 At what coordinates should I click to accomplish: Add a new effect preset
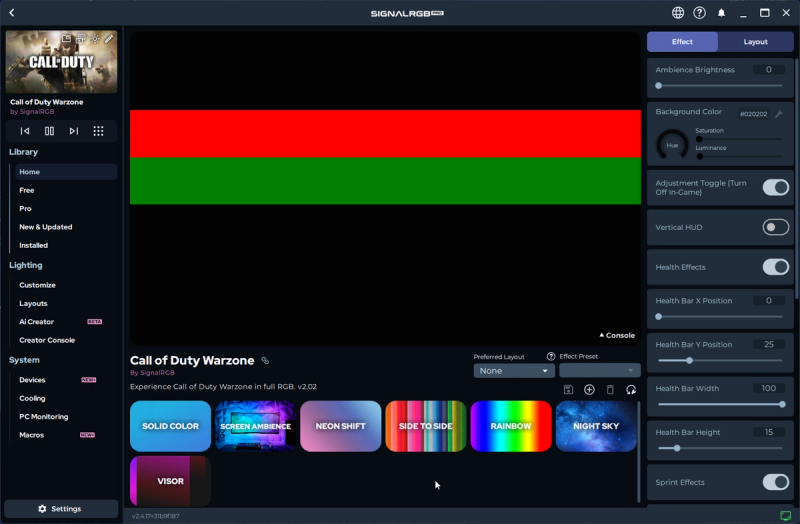pos(589,389)
